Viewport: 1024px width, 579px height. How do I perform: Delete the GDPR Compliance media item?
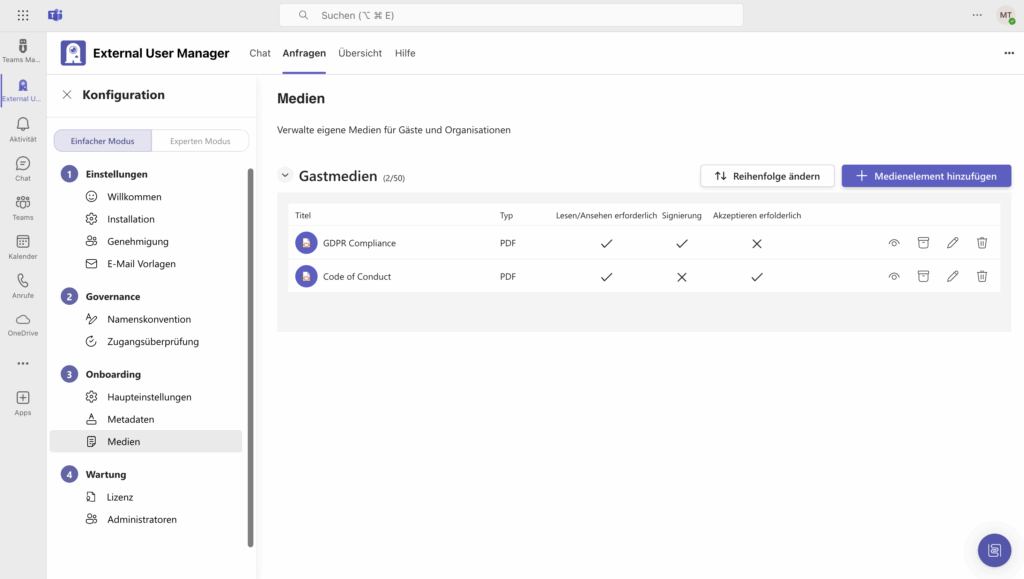tap(982, 243)
